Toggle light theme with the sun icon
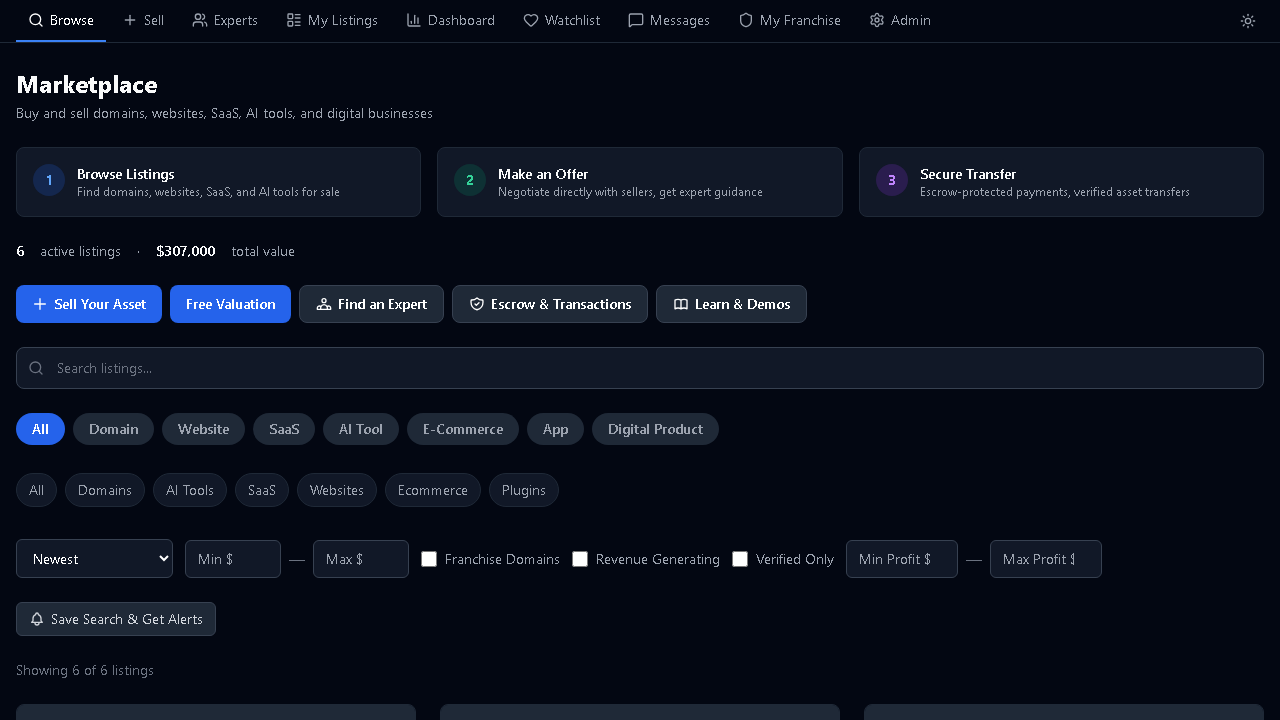 (x=1247, y=20)
